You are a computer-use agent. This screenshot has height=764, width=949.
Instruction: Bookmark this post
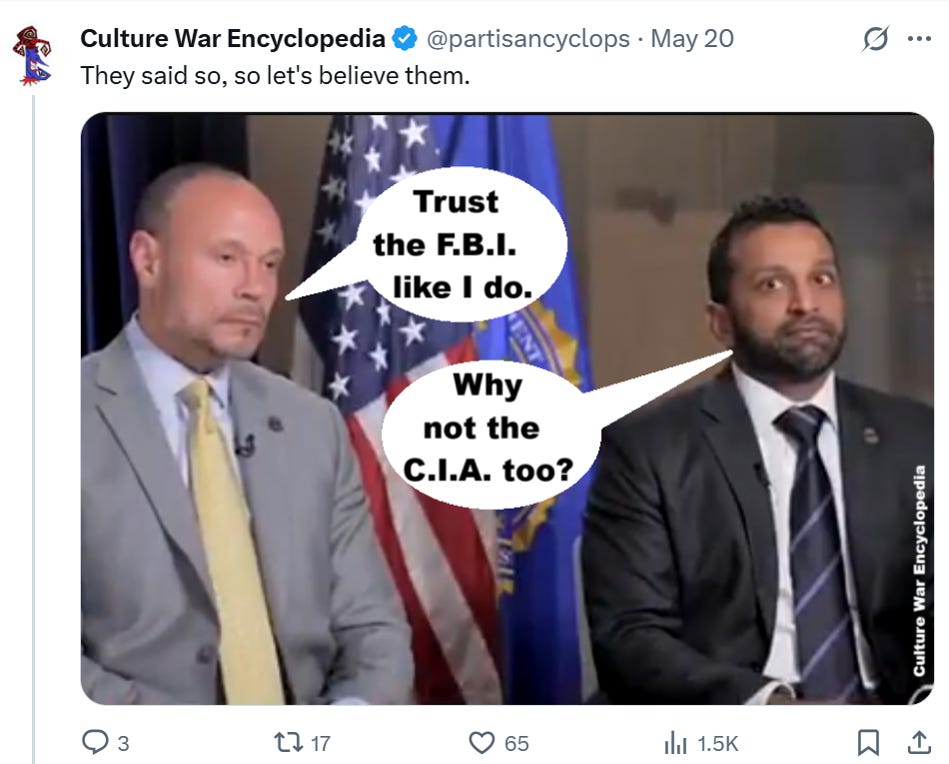[869, 743]
